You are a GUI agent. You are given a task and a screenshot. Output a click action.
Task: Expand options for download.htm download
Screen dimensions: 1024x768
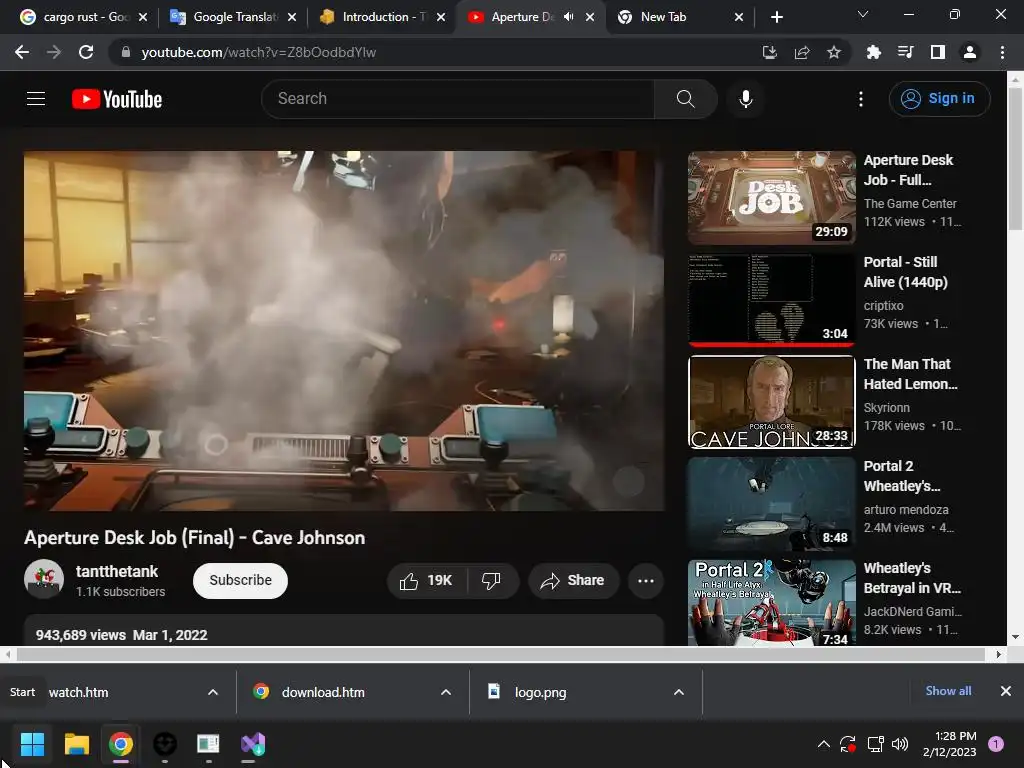tap(446, 692)
